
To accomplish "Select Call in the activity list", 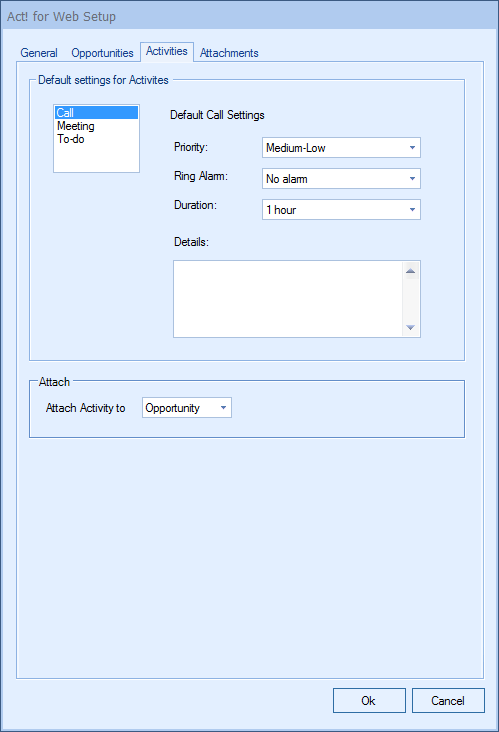I will tap(96, 113).
